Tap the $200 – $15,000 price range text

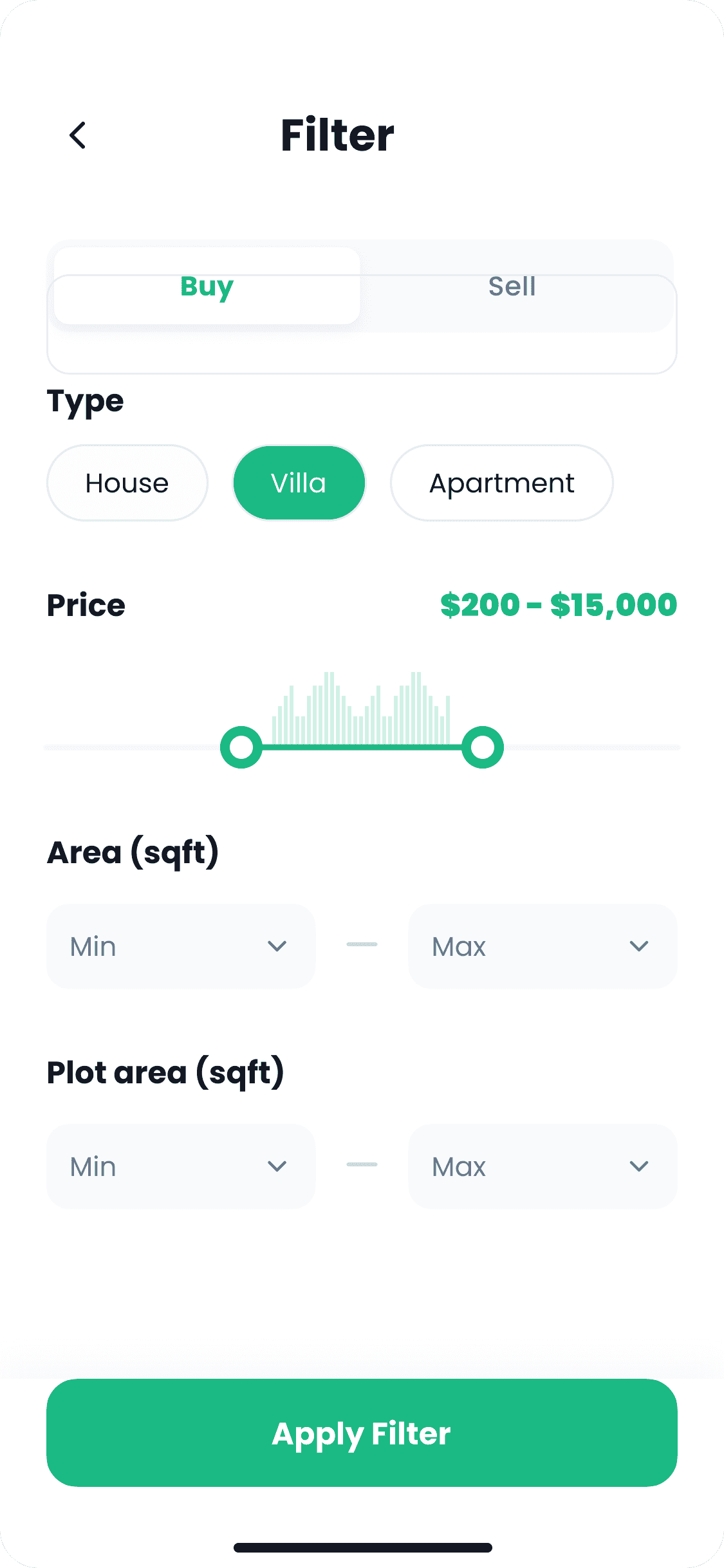(x=559, y=605)
